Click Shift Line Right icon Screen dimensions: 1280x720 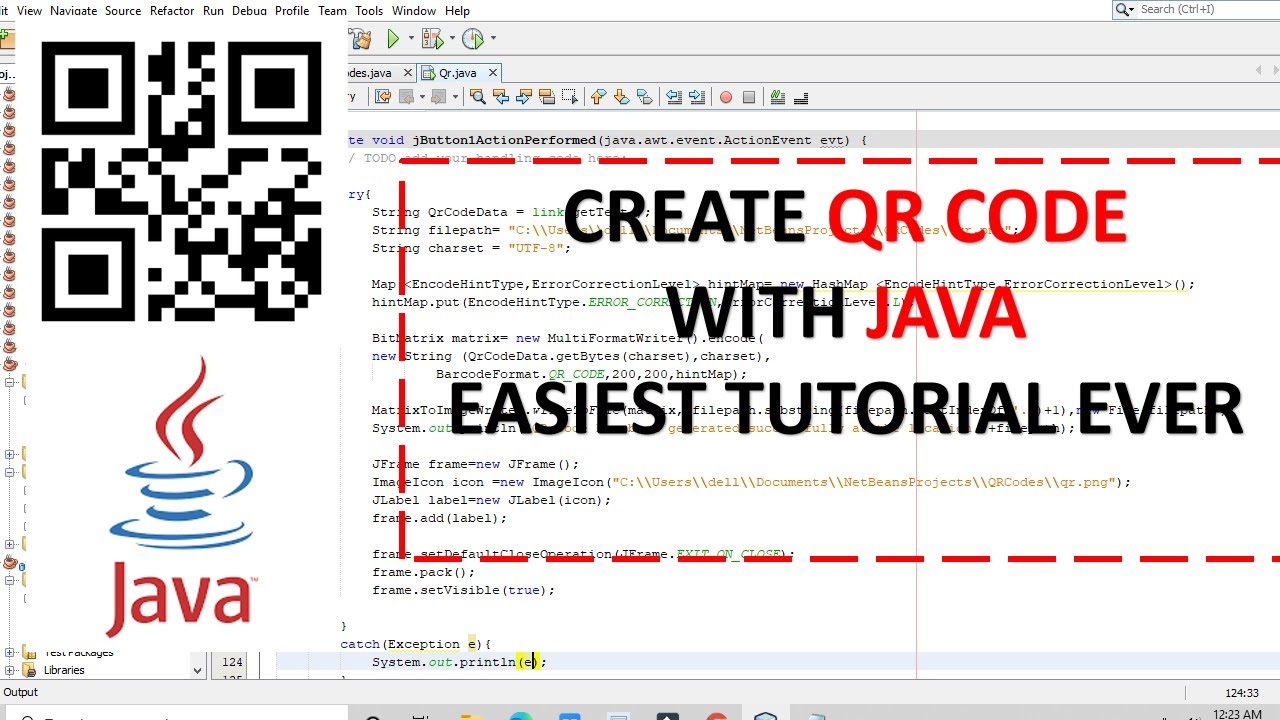tap(697, 97)
